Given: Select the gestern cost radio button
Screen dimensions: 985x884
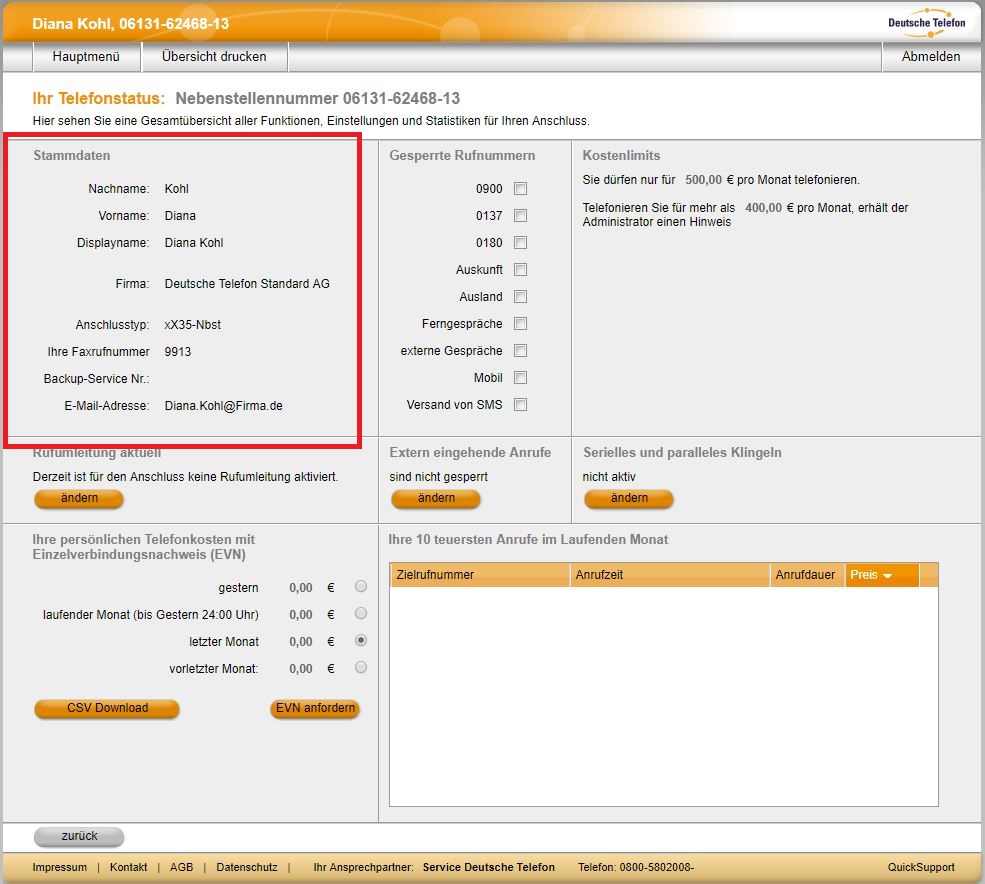Looking at the screenshot, I should click(x=361, y=587).
